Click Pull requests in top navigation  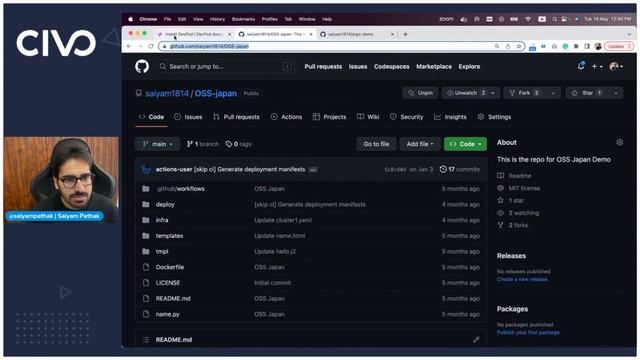pos(323,67)
